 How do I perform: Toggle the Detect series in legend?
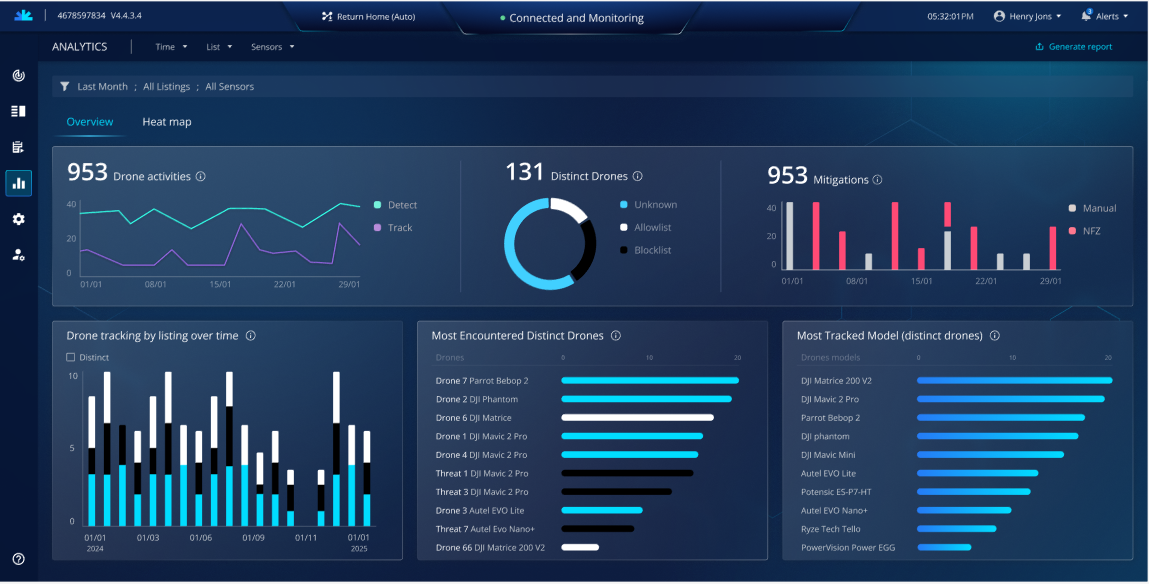[377, 205]
